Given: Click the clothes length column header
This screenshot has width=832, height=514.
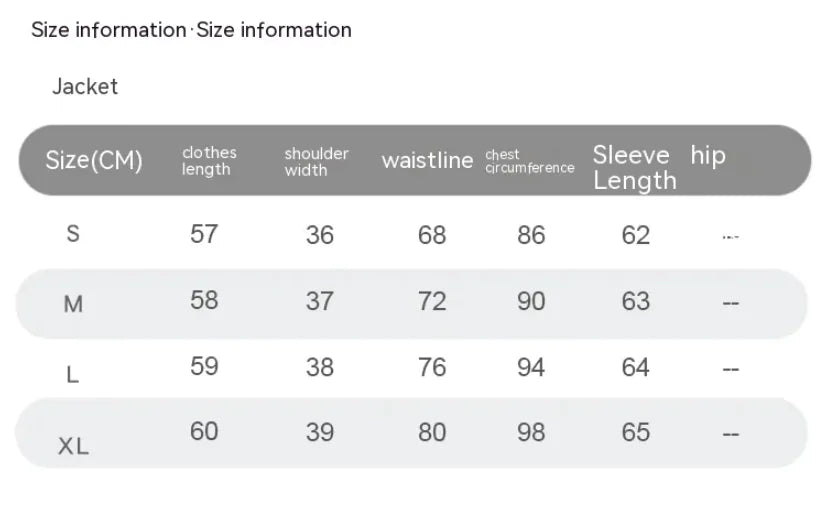Looking at the screenshot, I should tap(209, 161).
